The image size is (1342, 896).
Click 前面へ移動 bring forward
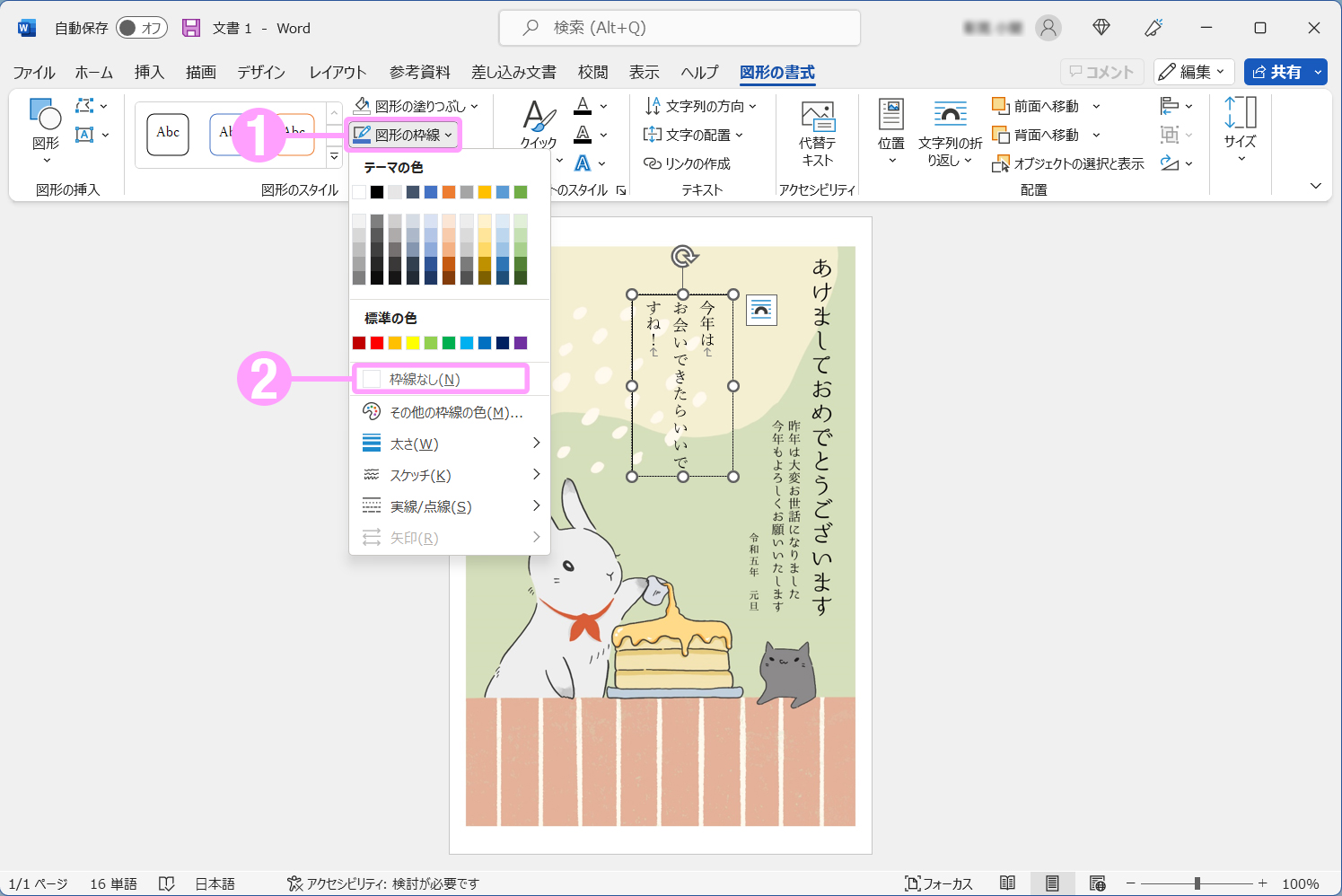[x=1036, y=106]
